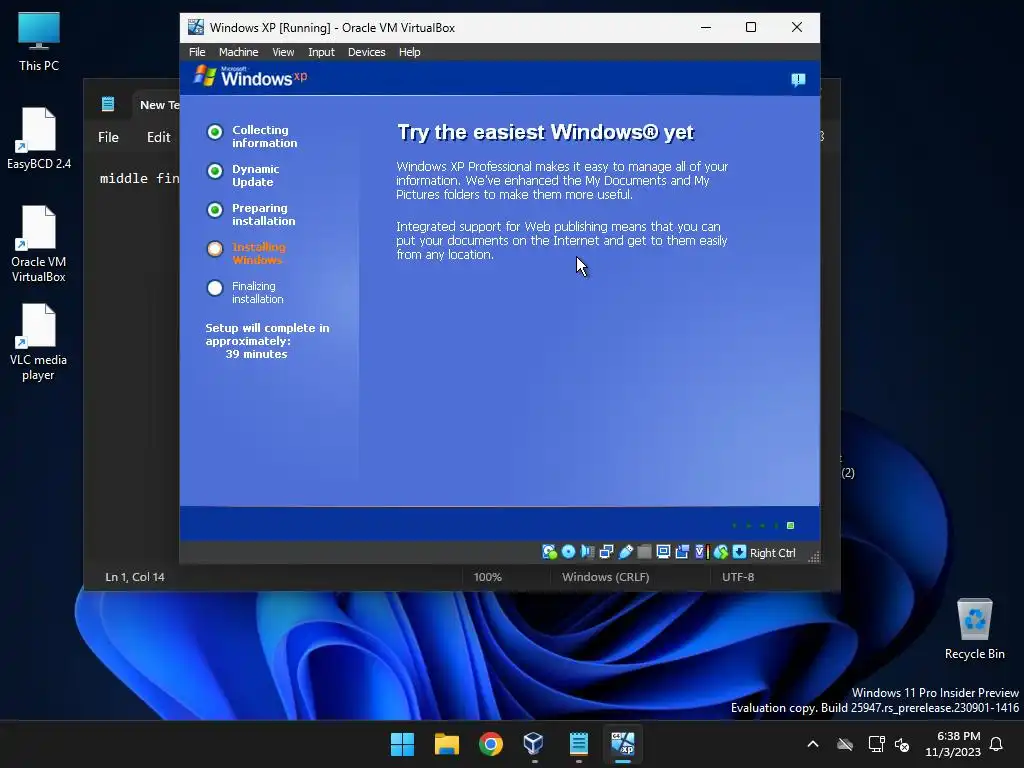
Task: Click the muted volume tray icon
Action: 902,744
